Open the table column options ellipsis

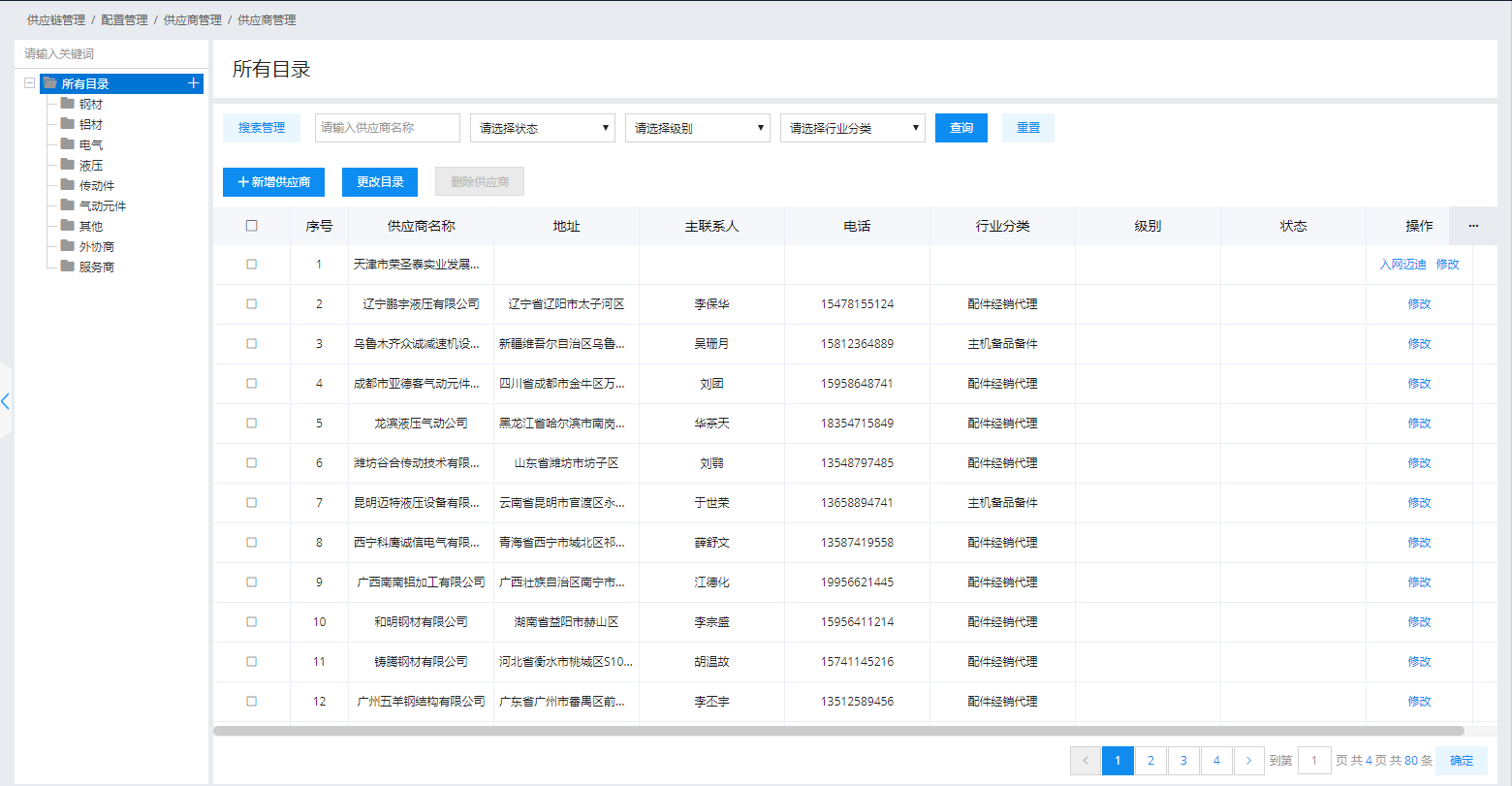point(1473,226)
